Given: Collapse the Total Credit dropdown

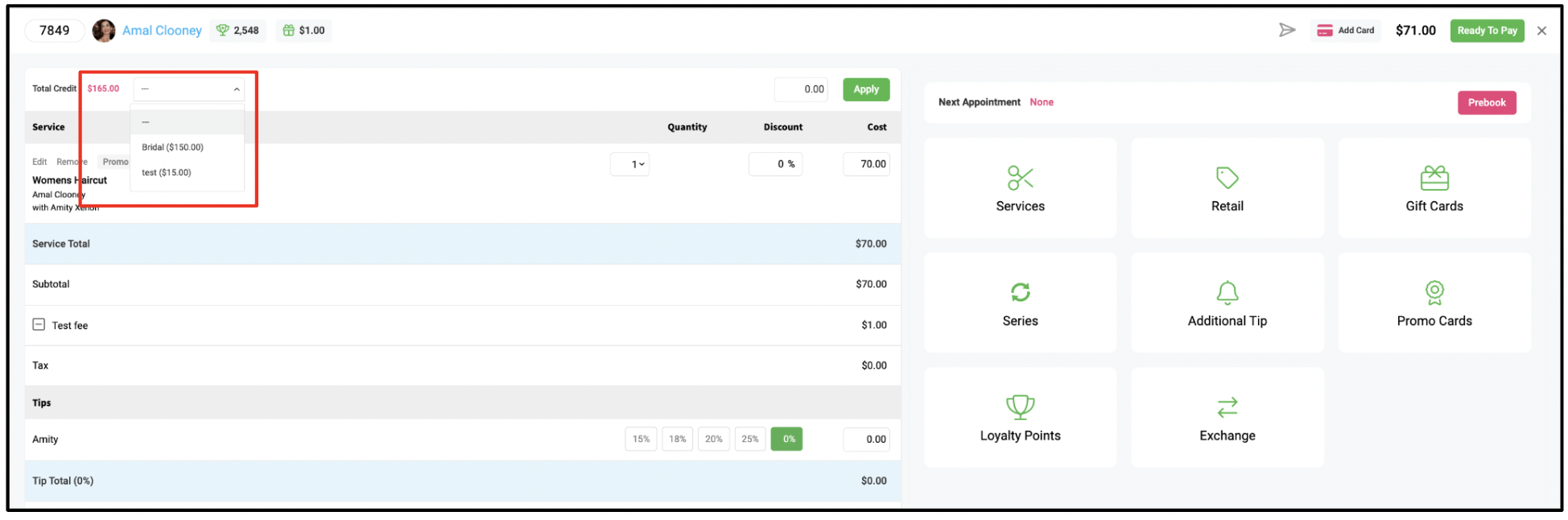Looking at the screenshot, I should click(188, 89).
